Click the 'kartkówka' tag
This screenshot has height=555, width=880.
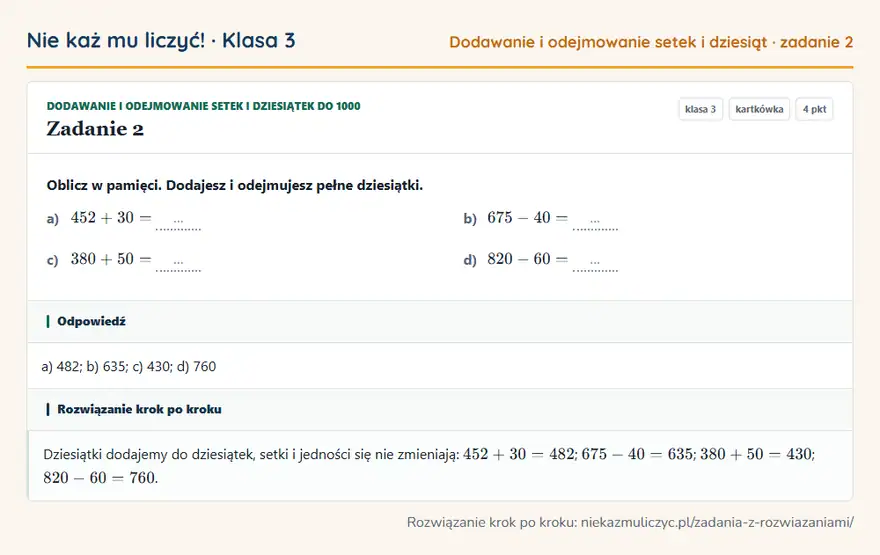pos(759,109)
